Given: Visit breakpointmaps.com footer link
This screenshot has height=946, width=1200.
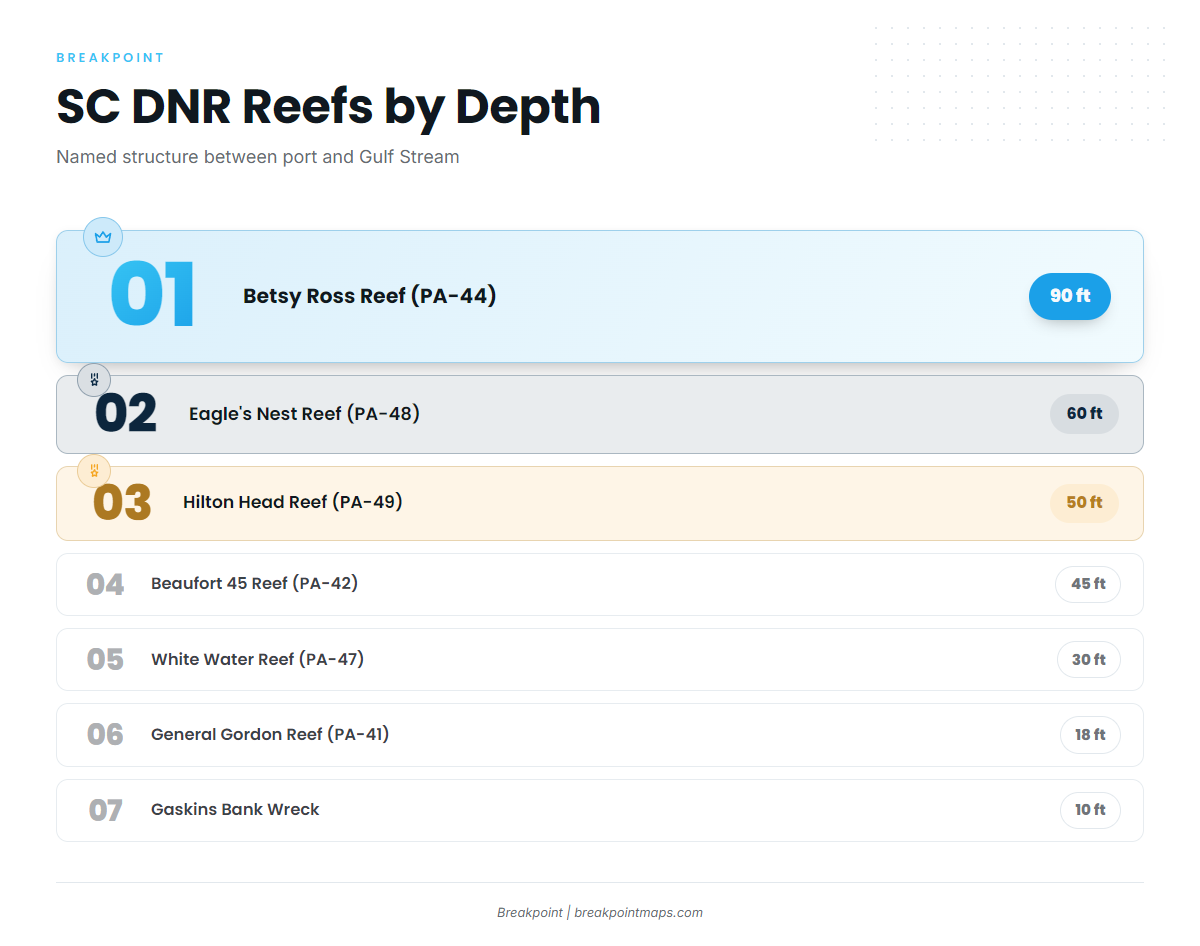Looking at the screenshot, I should pos(638,912).
